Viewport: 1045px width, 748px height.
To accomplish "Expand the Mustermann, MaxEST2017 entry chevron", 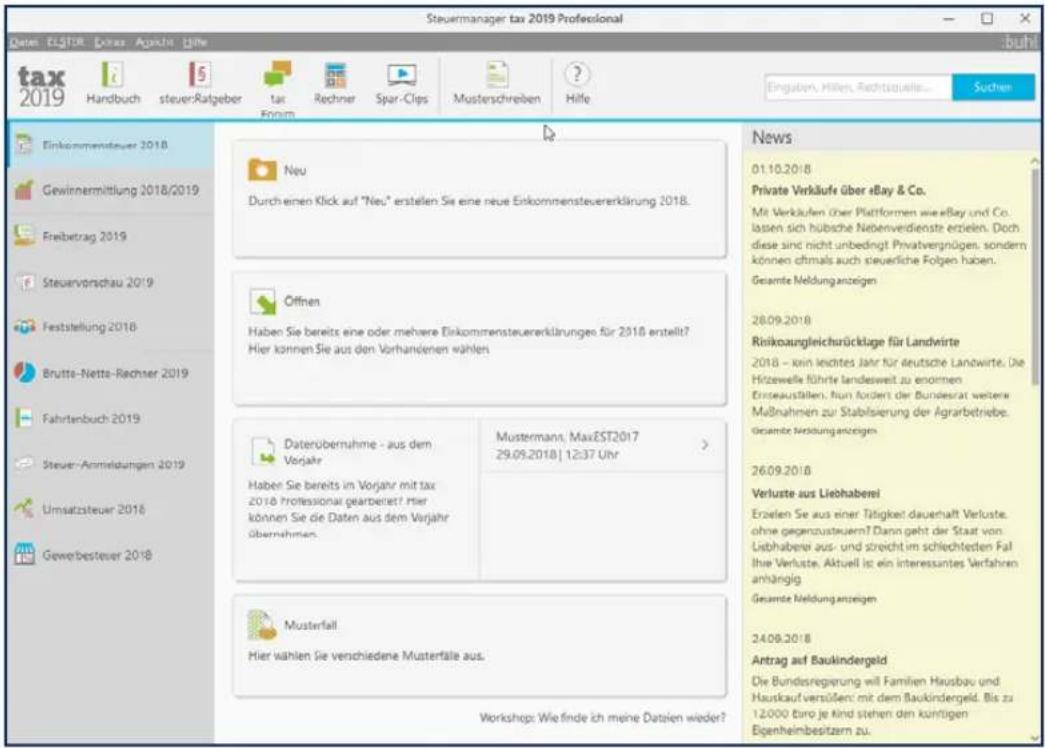I will pyautogui.click(x=705, y=445).
